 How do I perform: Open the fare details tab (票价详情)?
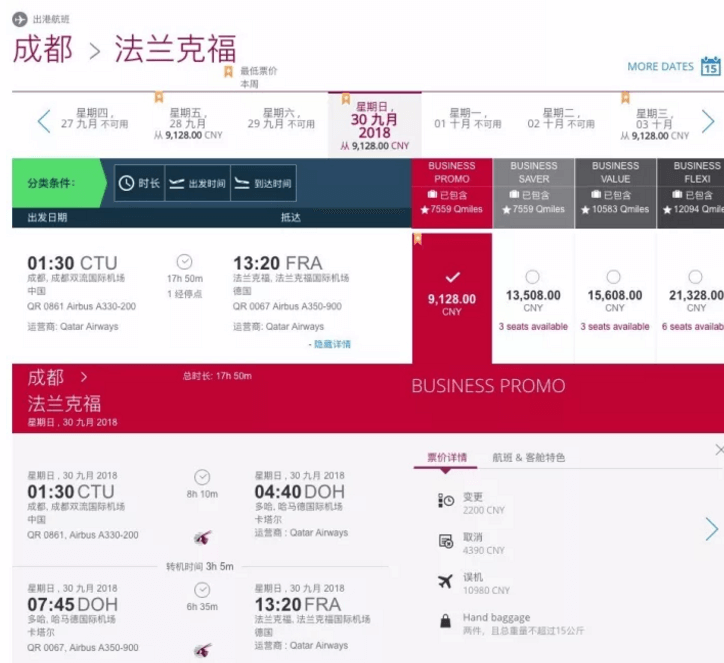pos(446,458)
